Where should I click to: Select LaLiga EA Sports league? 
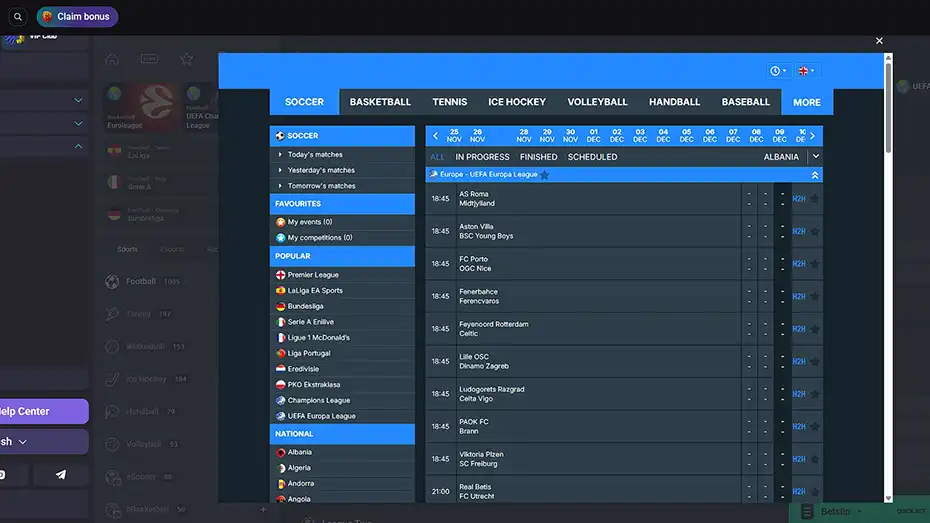pos(342,291)
